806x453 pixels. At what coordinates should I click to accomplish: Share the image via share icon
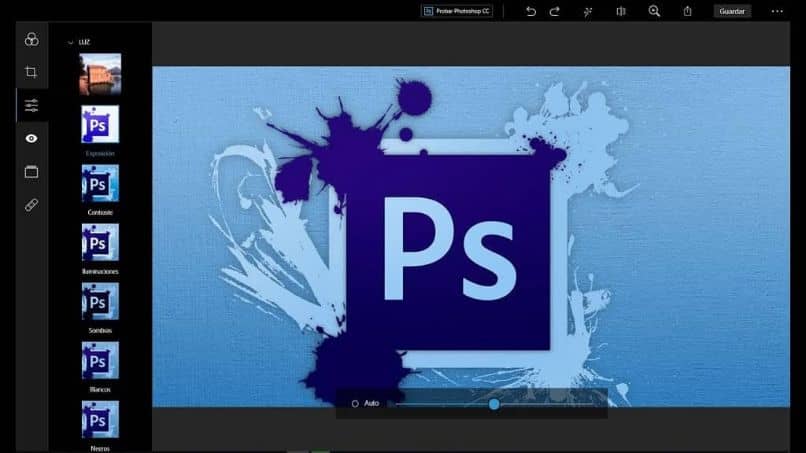[x=687, y=11]
